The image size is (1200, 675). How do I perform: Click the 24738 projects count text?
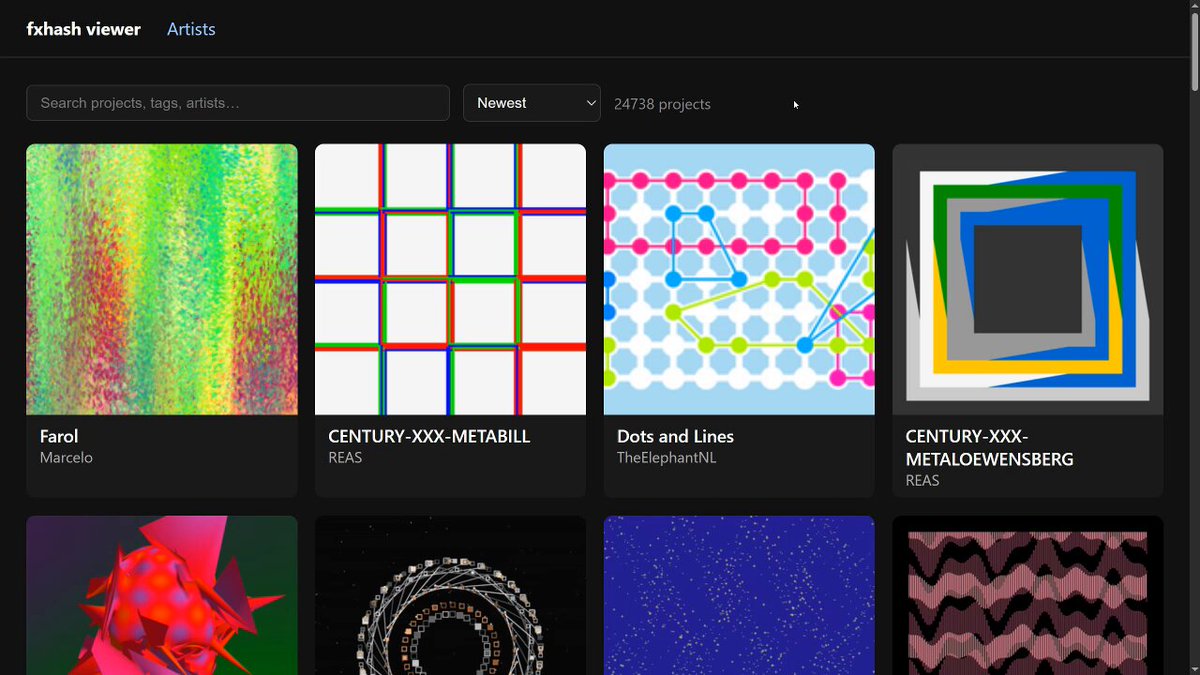coord(662,104)
